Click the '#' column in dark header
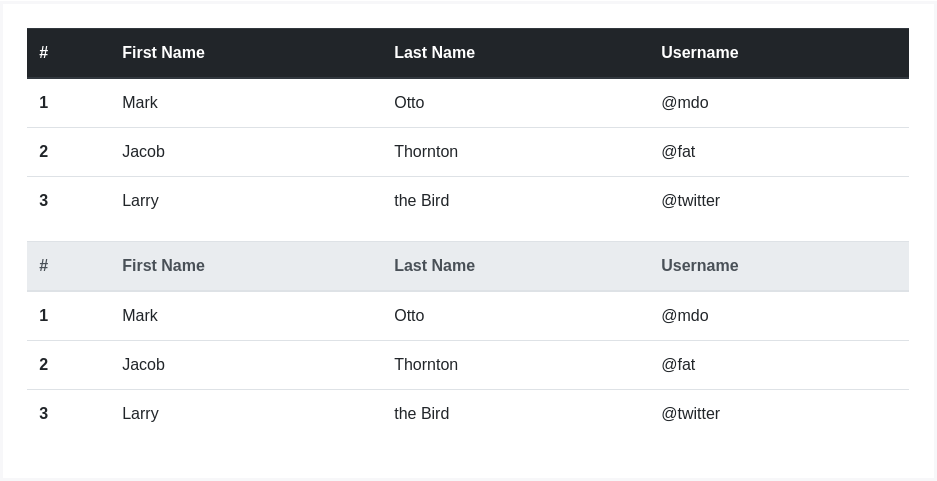The width and height of the screenshot is (937, 481). click(44, 53)
